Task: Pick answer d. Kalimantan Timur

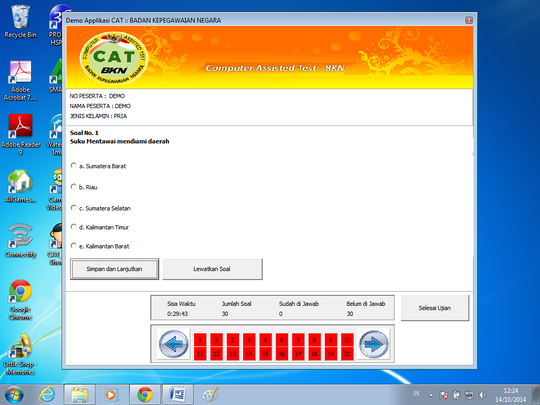Action: (x=73, y=227)
